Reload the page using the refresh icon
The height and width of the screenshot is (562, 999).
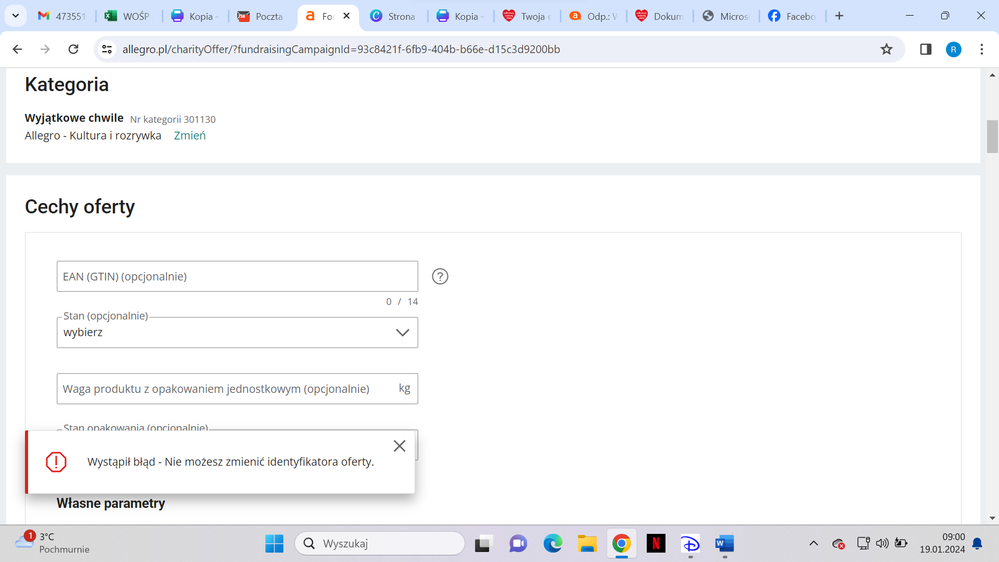(x=73, y=49)
